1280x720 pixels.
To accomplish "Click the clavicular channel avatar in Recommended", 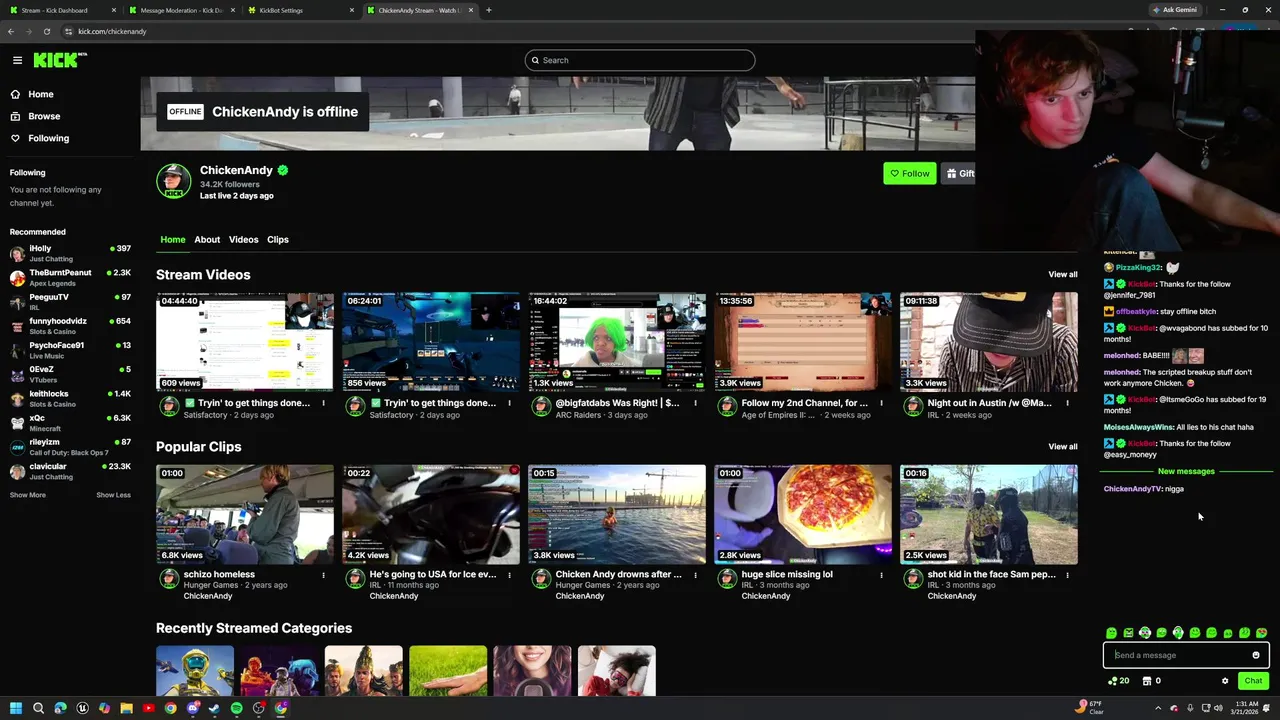I will [x=17, y=471].
